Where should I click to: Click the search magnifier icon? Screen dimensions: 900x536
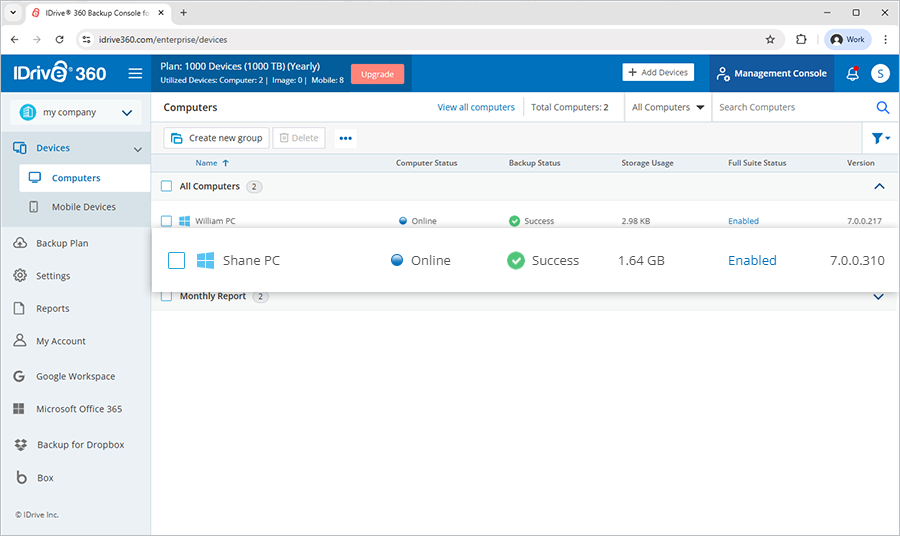(x=882, y=107)
